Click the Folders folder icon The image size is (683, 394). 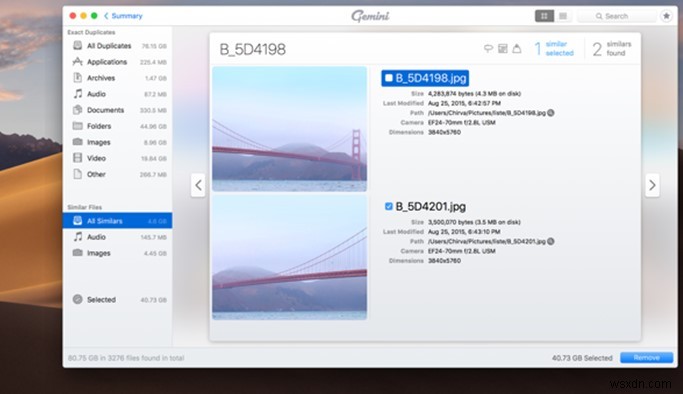78,126
